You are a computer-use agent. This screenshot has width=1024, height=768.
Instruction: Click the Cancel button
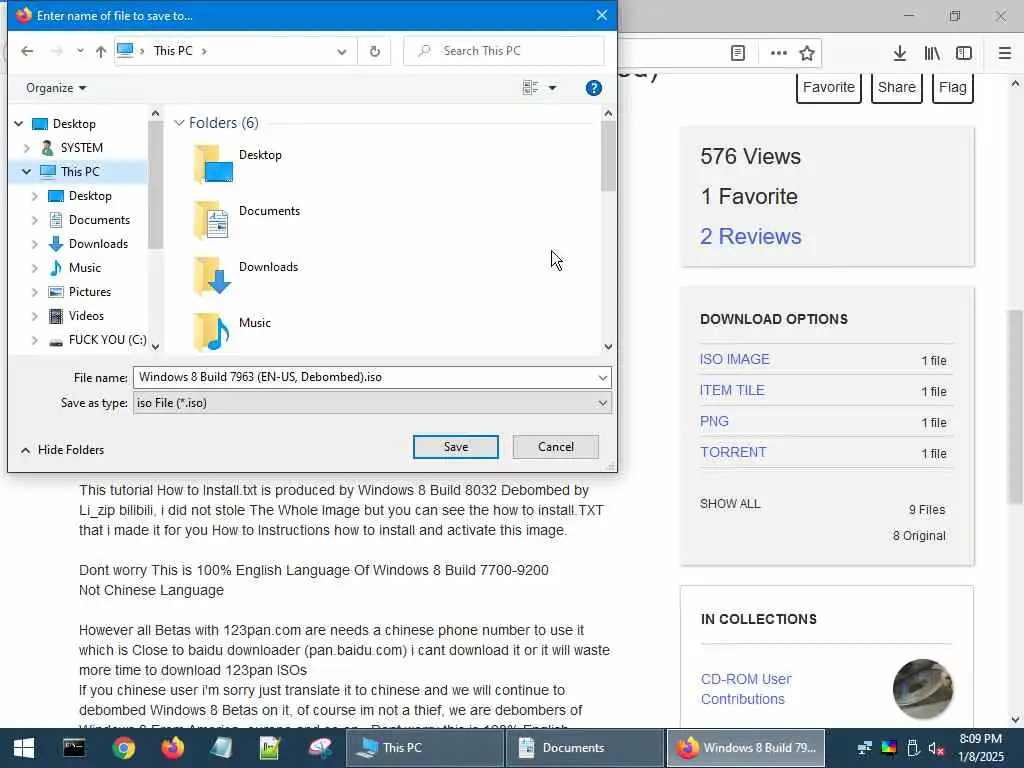coord(556,447)
